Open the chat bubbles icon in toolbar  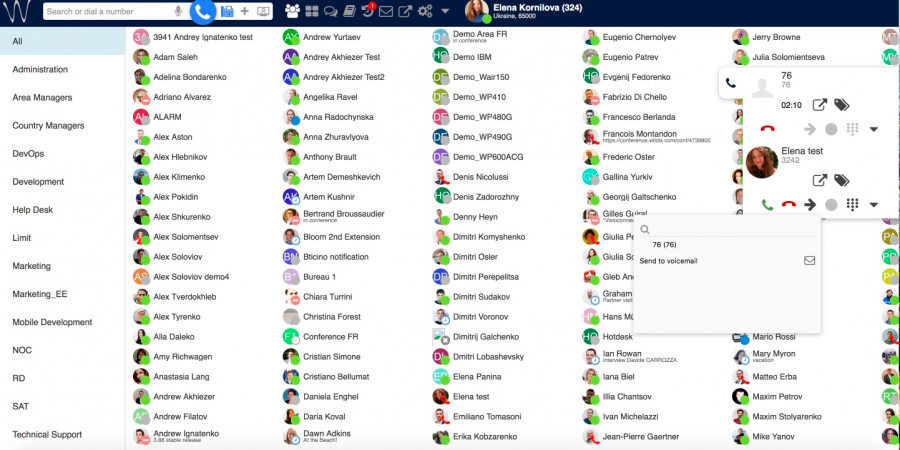(x=329, y=11)
